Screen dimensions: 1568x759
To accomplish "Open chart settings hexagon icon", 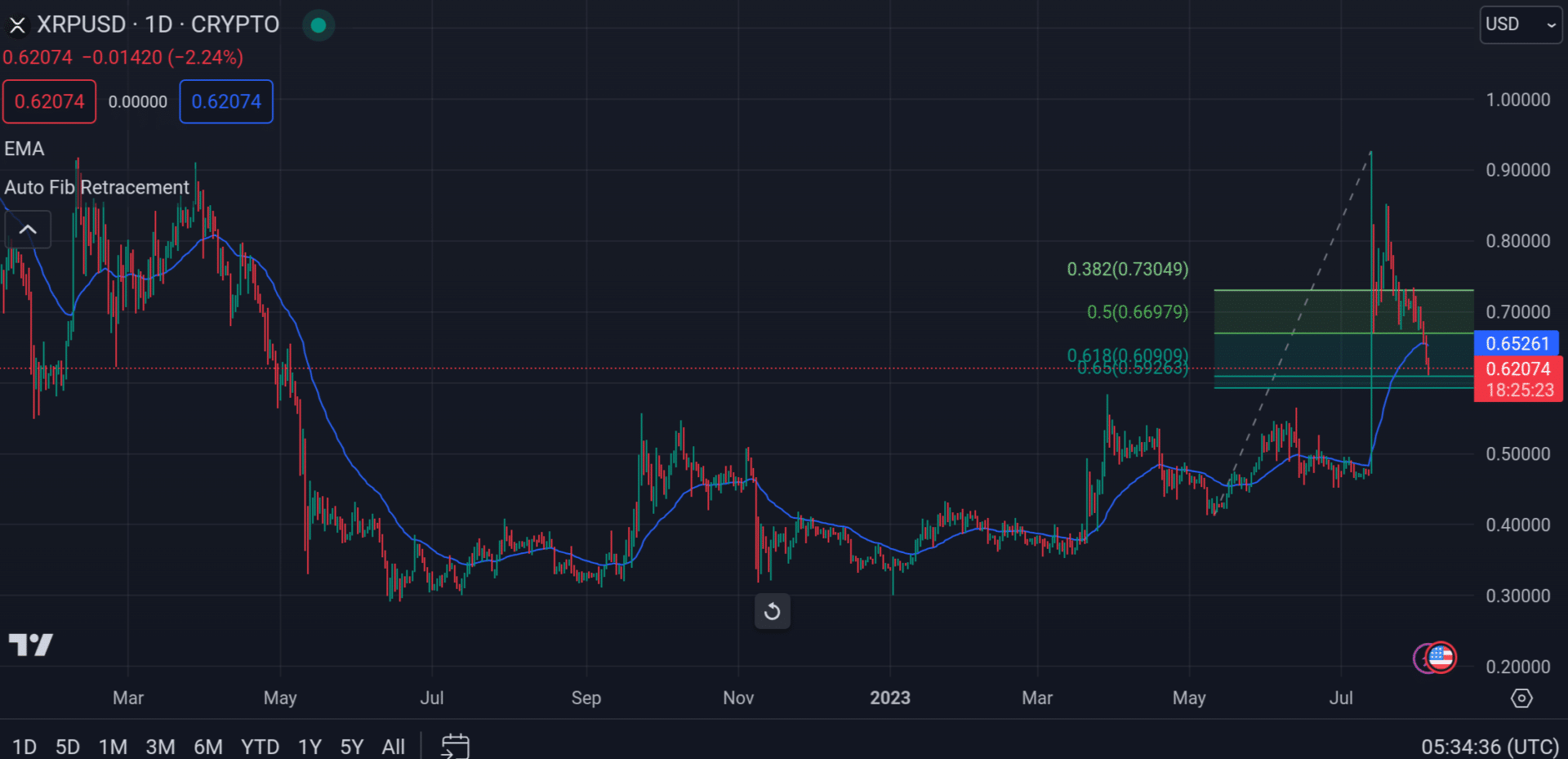I will tap(1521, 699).
